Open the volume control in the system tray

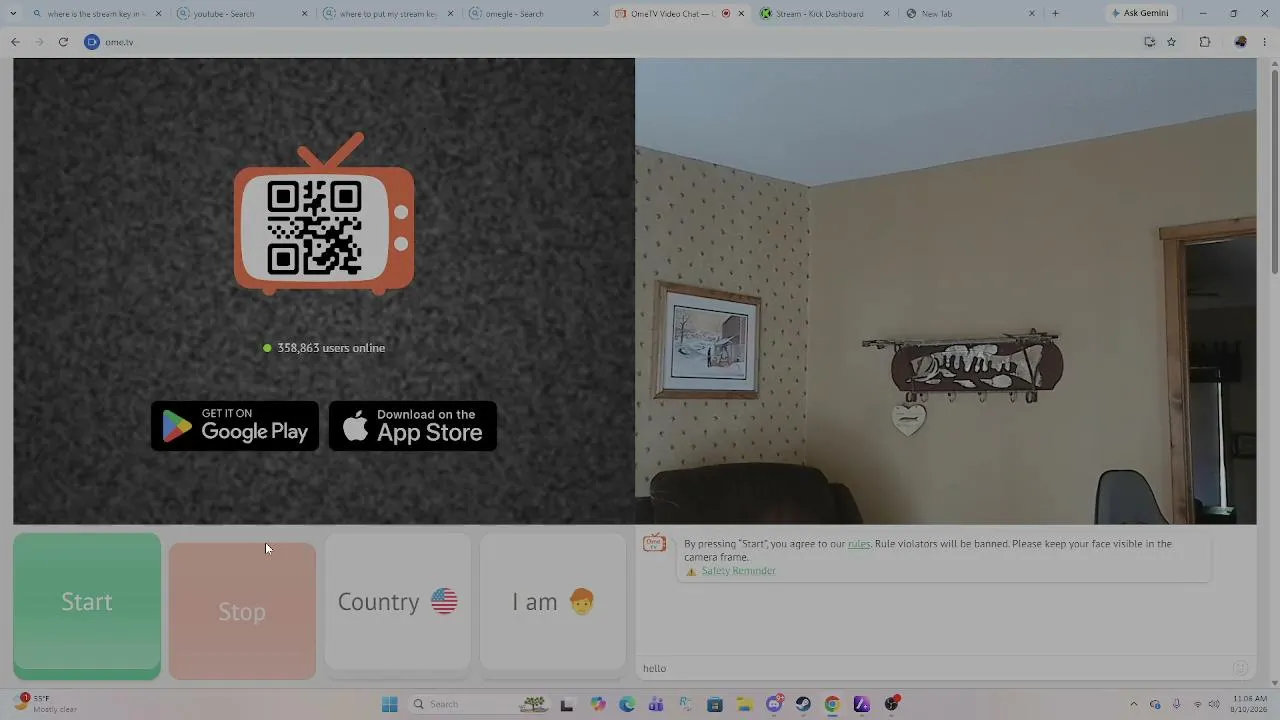click(1214, 704)
